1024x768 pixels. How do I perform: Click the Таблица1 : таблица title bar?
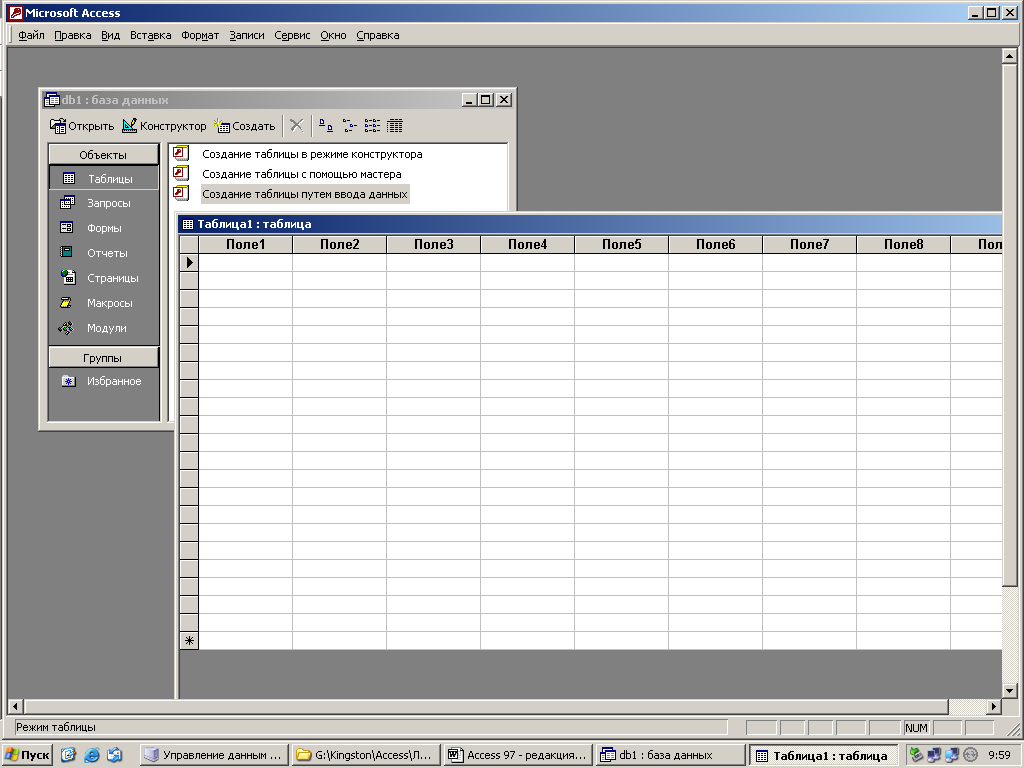tap(590, 224)
